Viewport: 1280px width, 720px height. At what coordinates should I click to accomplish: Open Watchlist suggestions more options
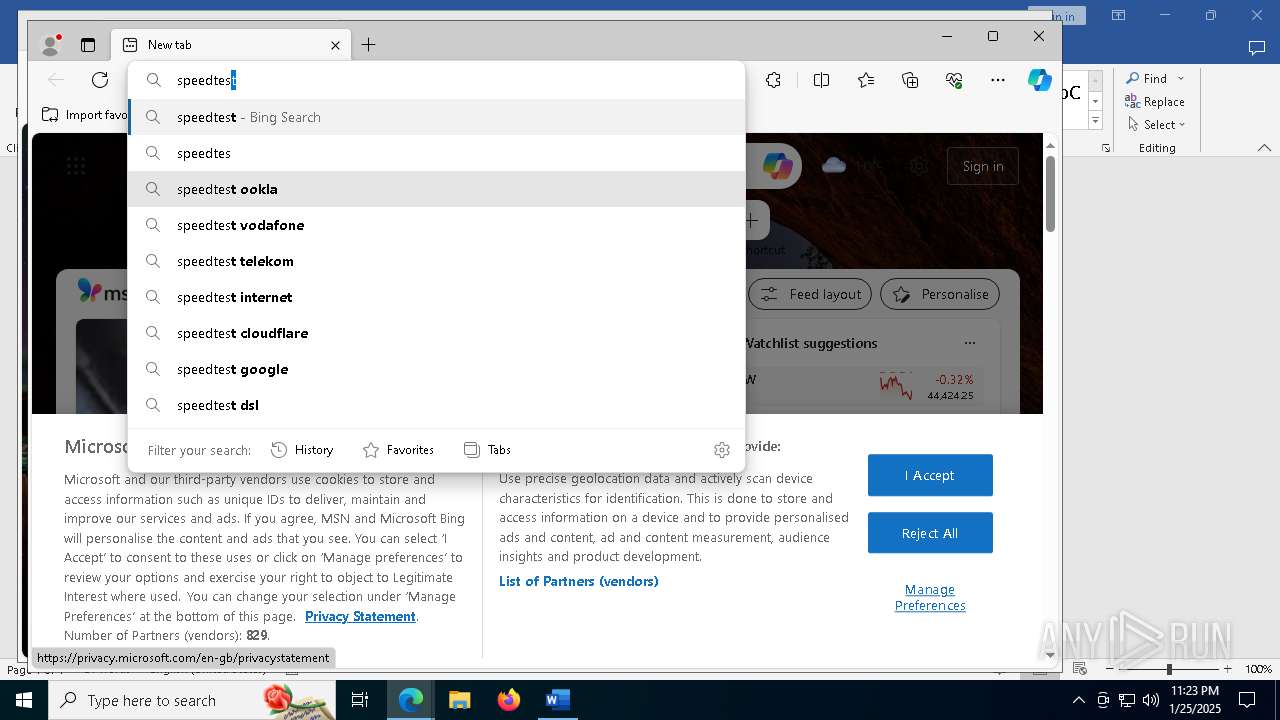(969, 343)
